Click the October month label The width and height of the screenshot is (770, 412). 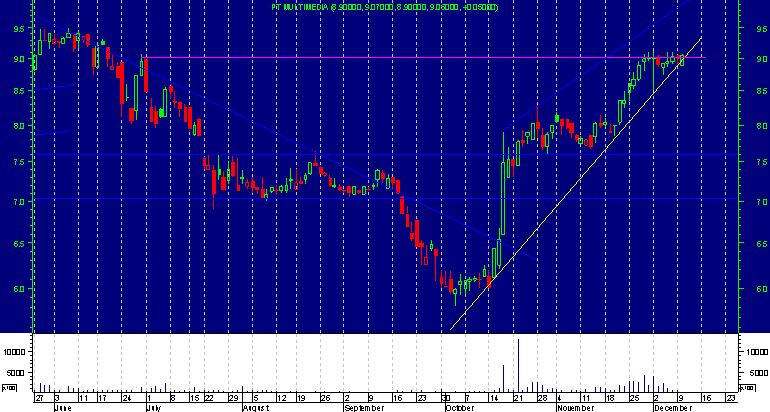(x=460, y=408)
